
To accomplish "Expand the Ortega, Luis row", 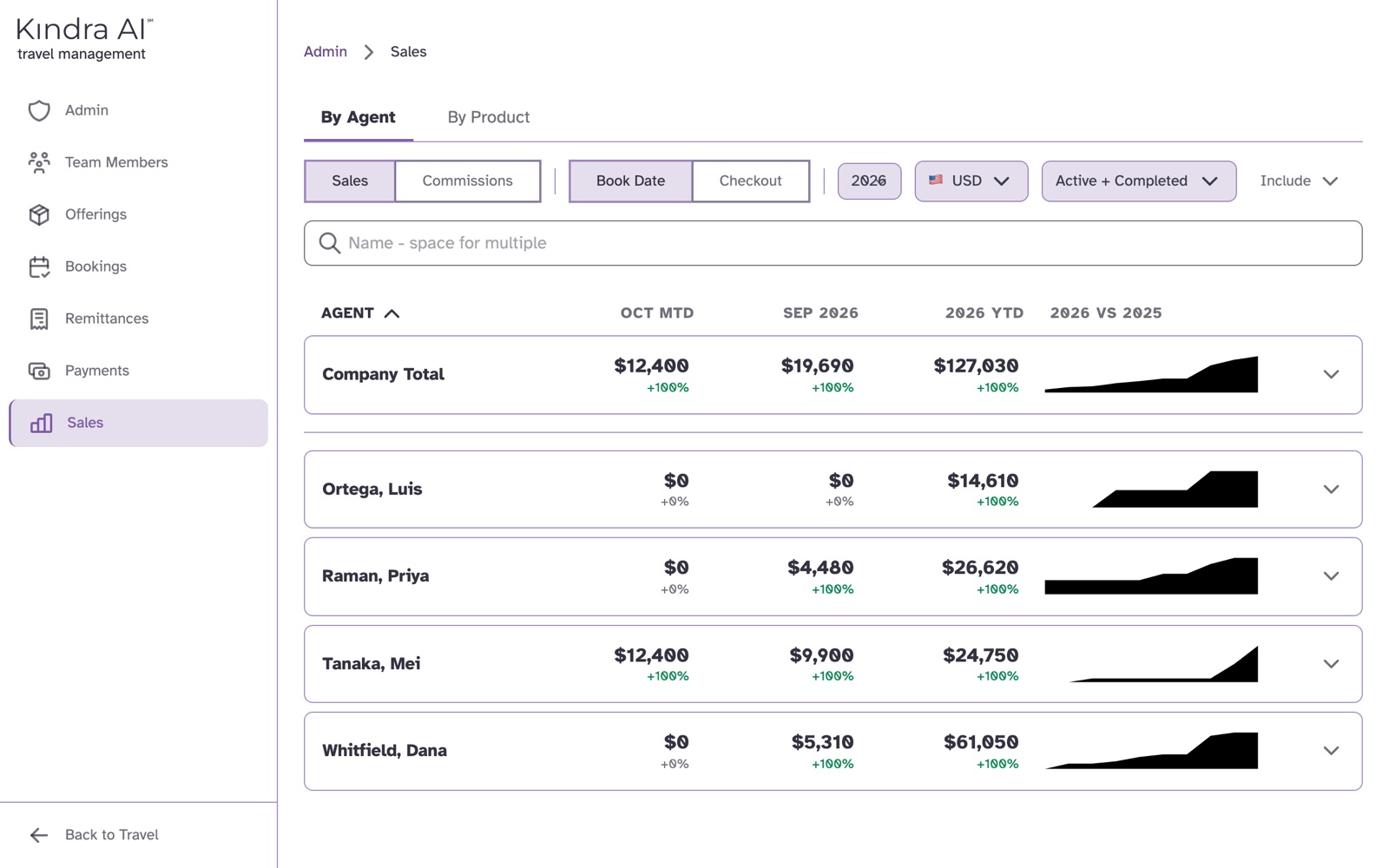I will click(x=1331, y=490).
